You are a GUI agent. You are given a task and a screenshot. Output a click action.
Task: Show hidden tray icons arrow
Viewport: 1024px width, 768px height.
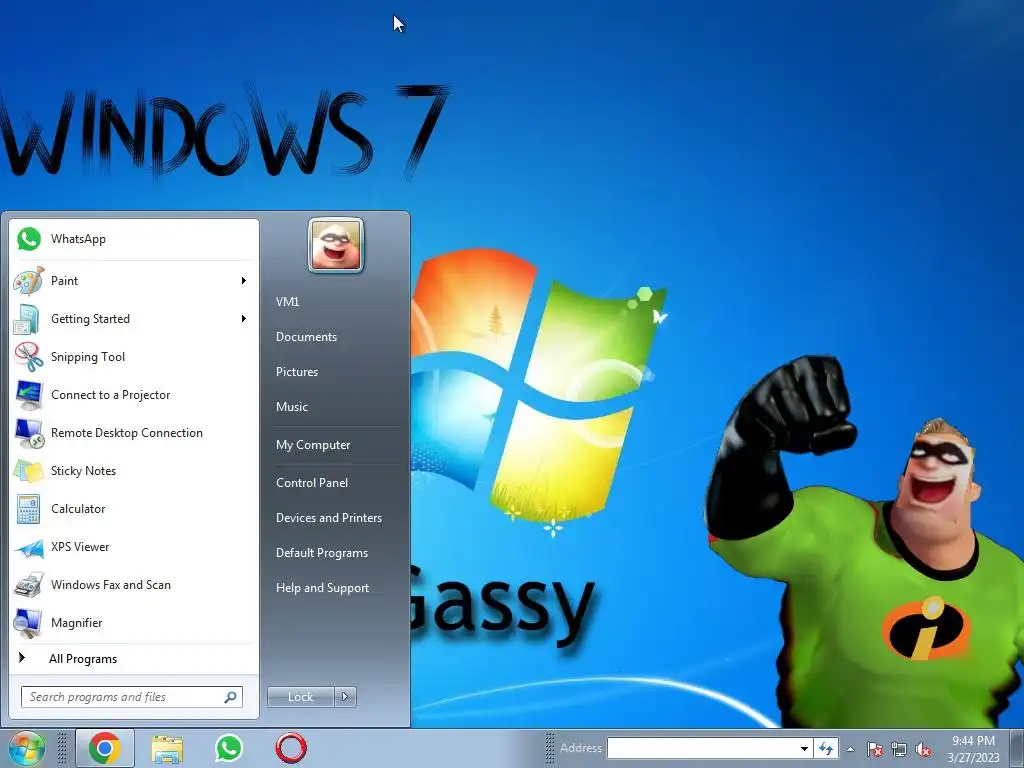(850, 749)
